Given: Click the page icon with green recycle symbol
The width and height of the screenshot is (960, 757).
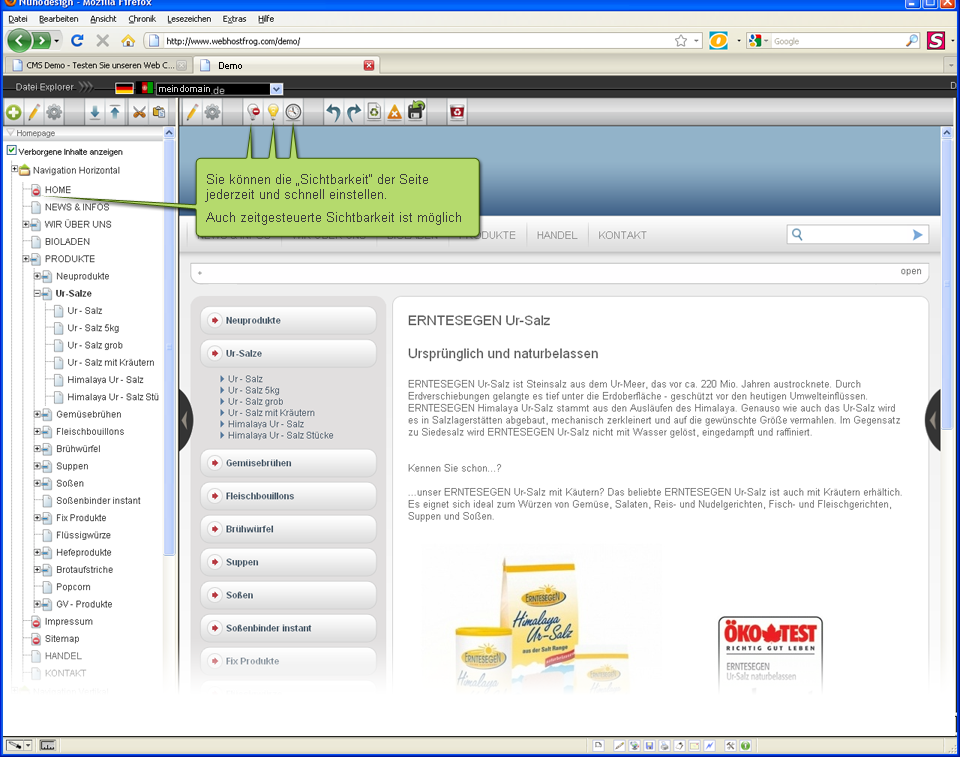Looking at the screenshot, I should pos(374,112).
